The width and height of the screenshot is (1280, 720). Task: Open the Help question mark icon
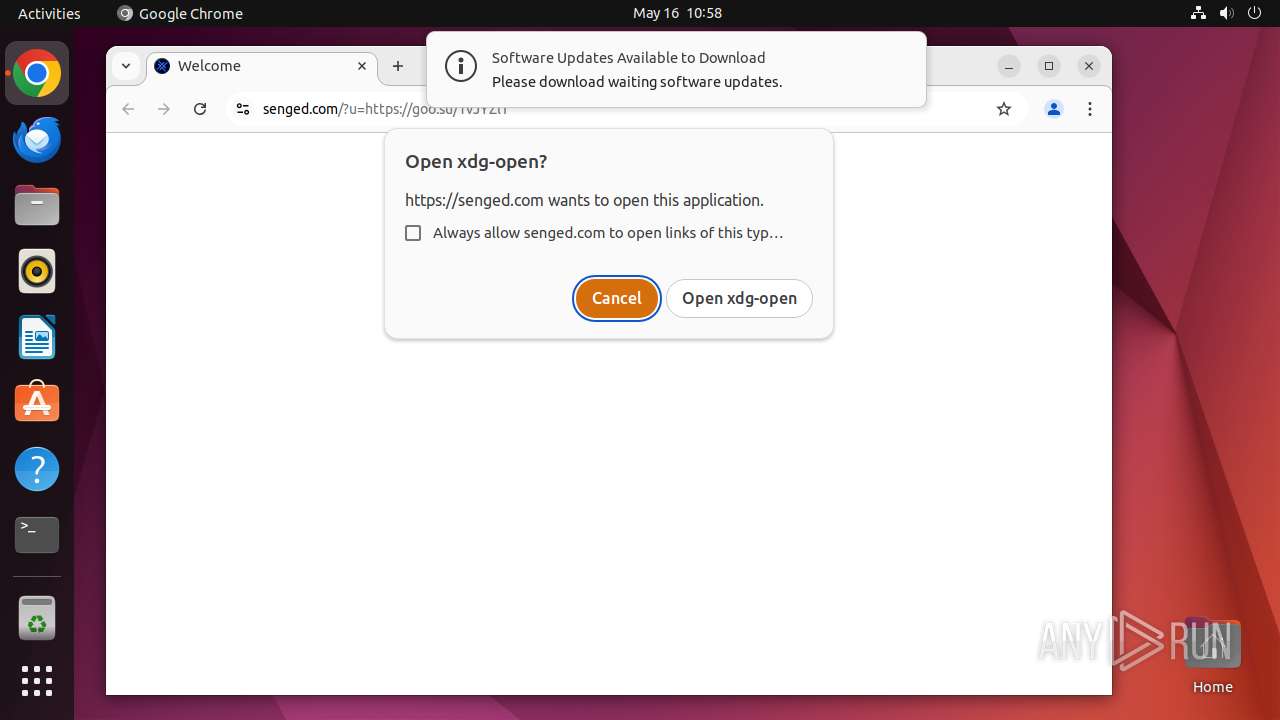point(37,469)
